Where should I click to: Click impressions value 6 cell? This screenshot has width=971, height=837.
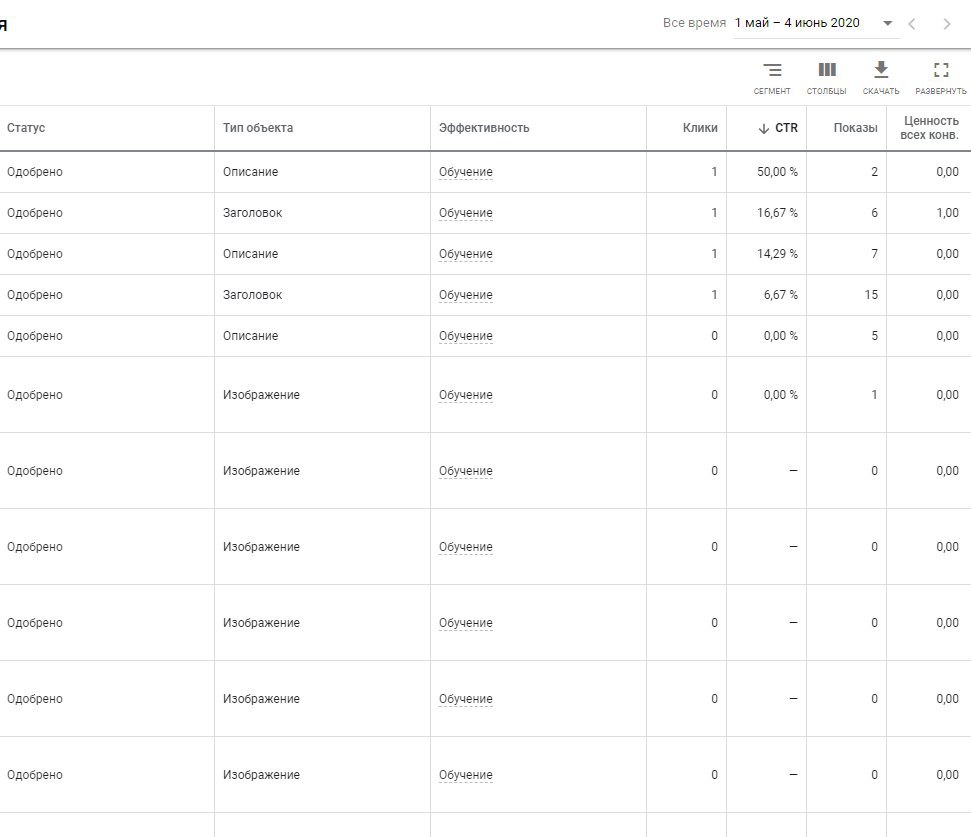(x=874, y=212)
